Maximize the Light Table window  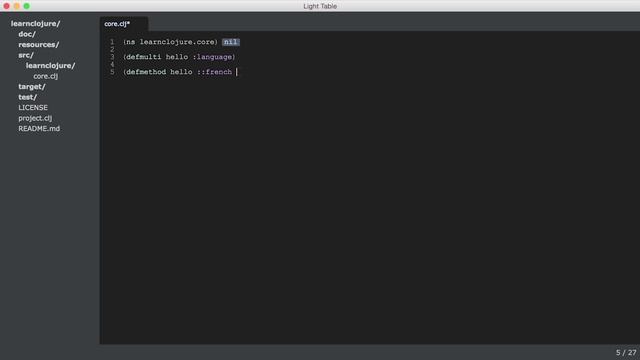click(27, 6)
